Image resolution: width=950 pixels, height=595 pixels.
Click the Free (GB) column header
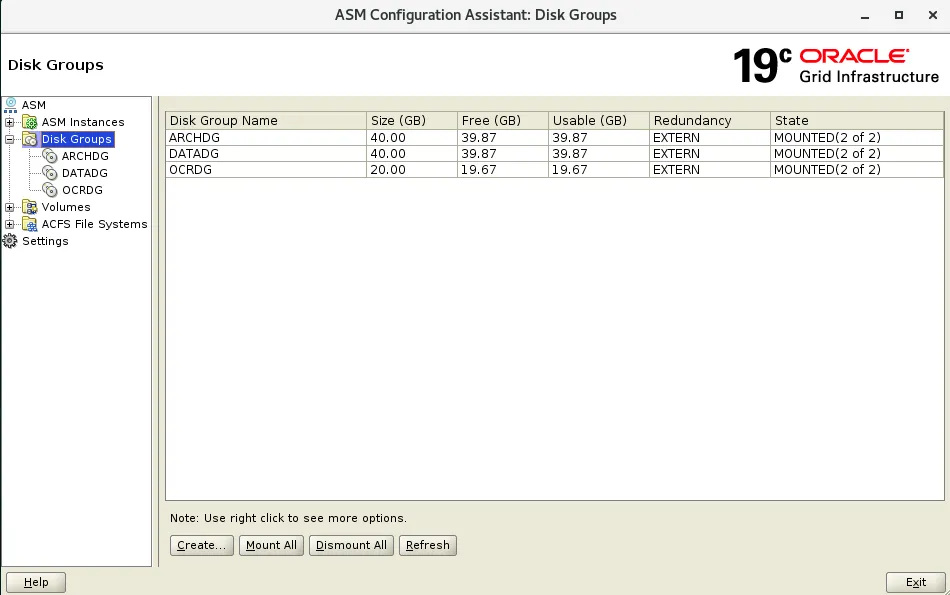click(x=503, y=121)
